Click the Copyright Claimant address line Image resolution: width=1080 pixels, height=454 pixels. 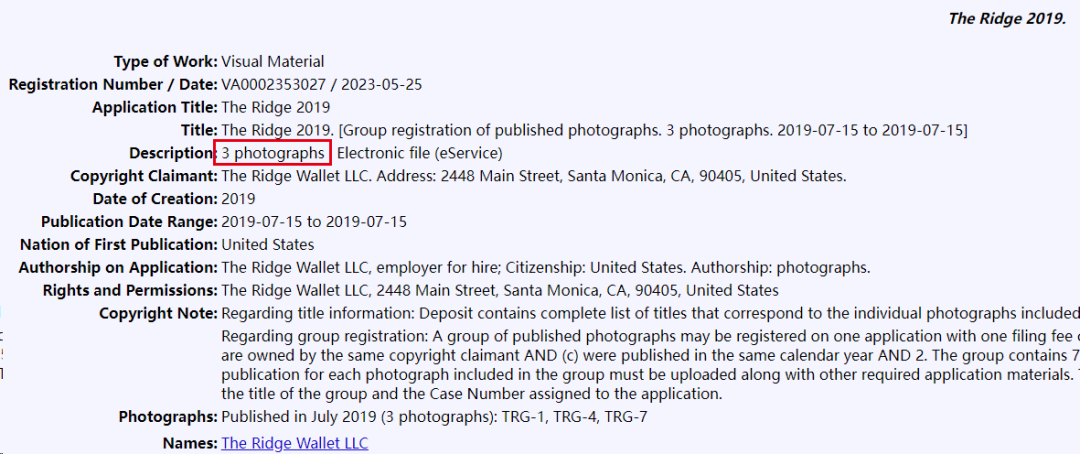(x=534, y=176)
